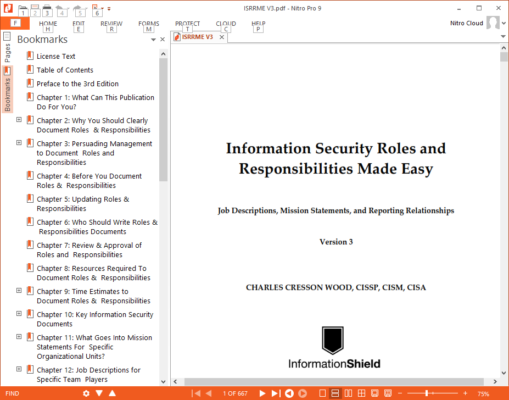Open the PROTECT ribbon tab
This screenshot has height=400, width=509.
point(187,24)
